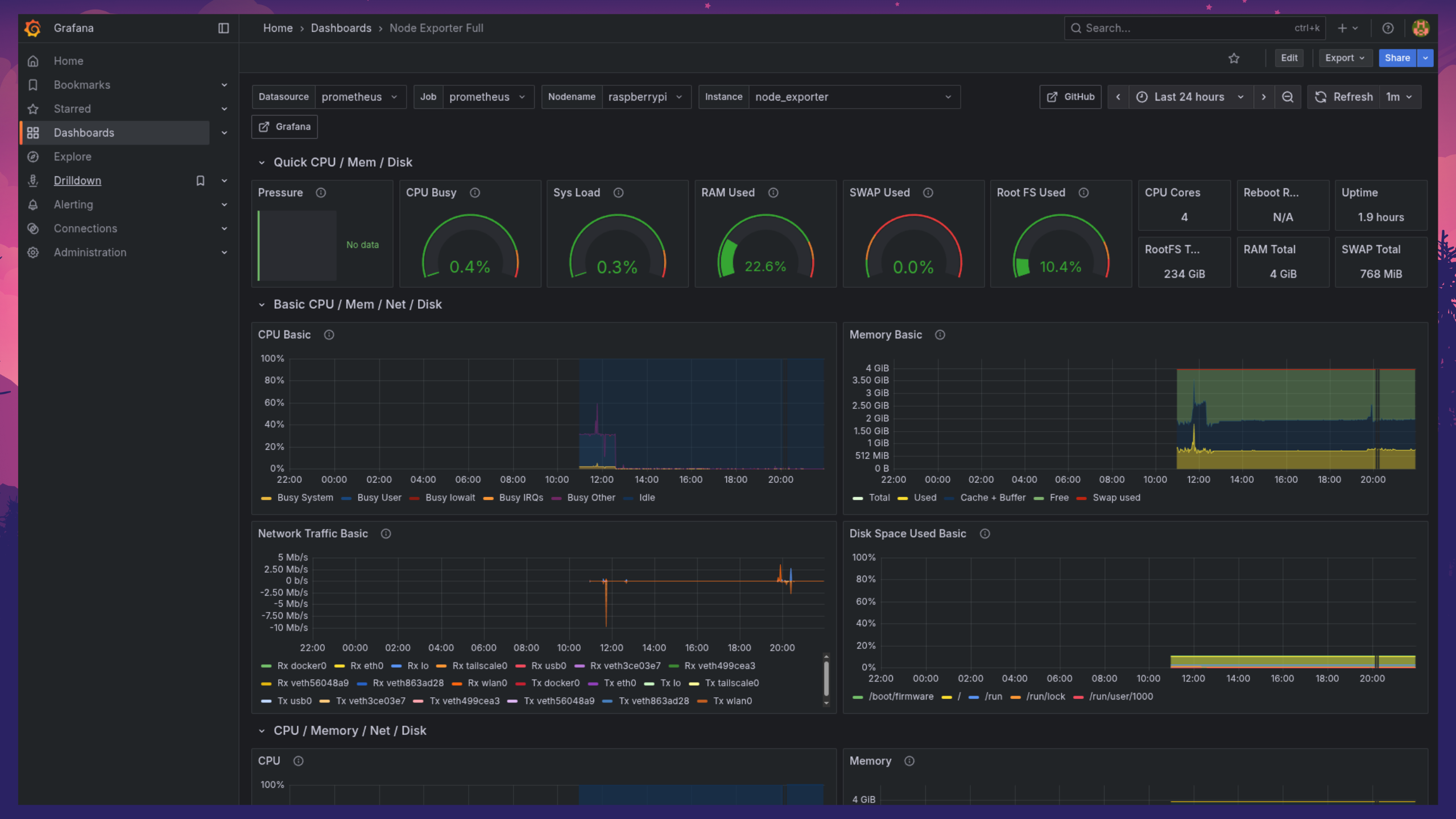This screenshot has width=1456, height=819.
Task: Go to Dashboards breadcrumb link
Action: (341, 28)
